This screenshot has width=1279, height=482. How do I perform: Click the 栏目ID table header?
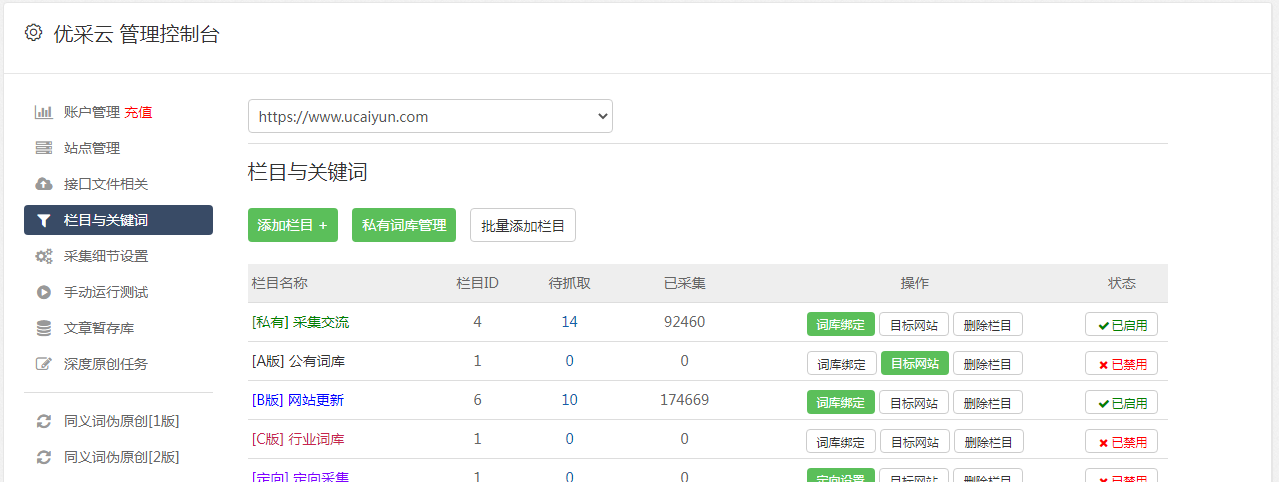(477, 283)
